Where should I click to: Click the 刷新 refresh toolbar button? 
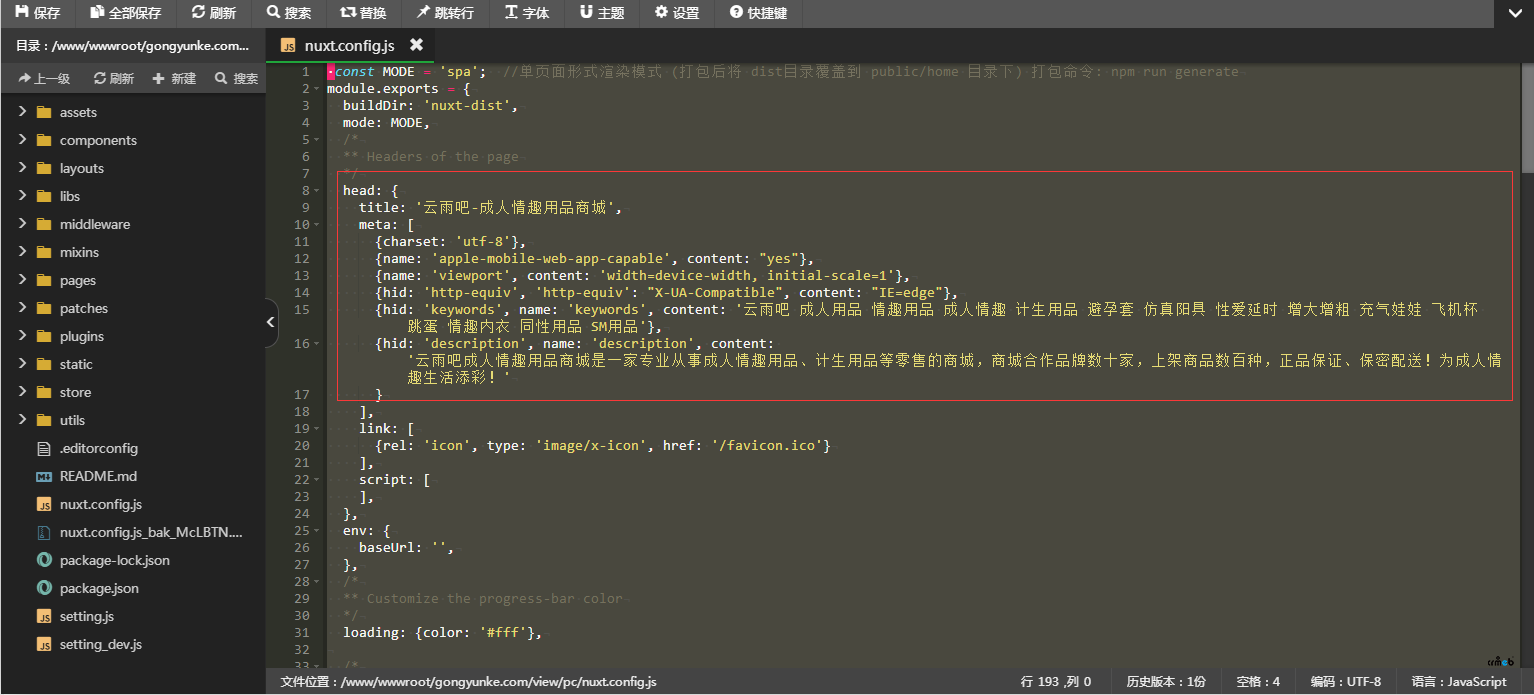click(214, 13)
